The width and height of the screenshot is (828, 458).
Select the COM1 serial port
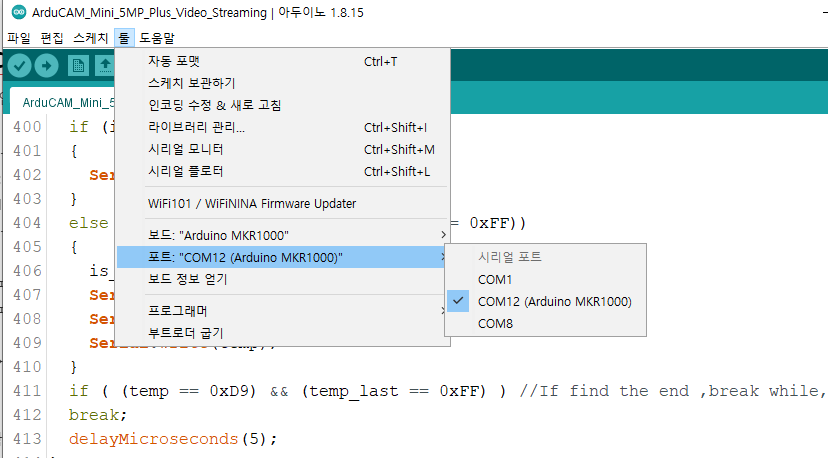pos(545,279)
